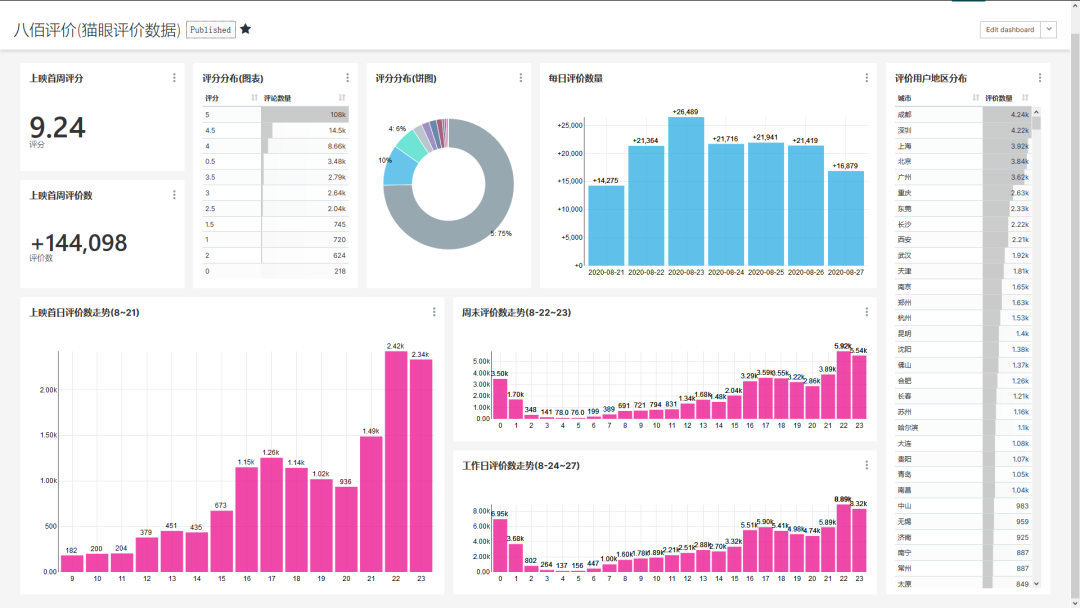This screenshot has width=1080, height=608.
Task: Sort rating table by 评分 column icon
Action: tap(254, 98)
